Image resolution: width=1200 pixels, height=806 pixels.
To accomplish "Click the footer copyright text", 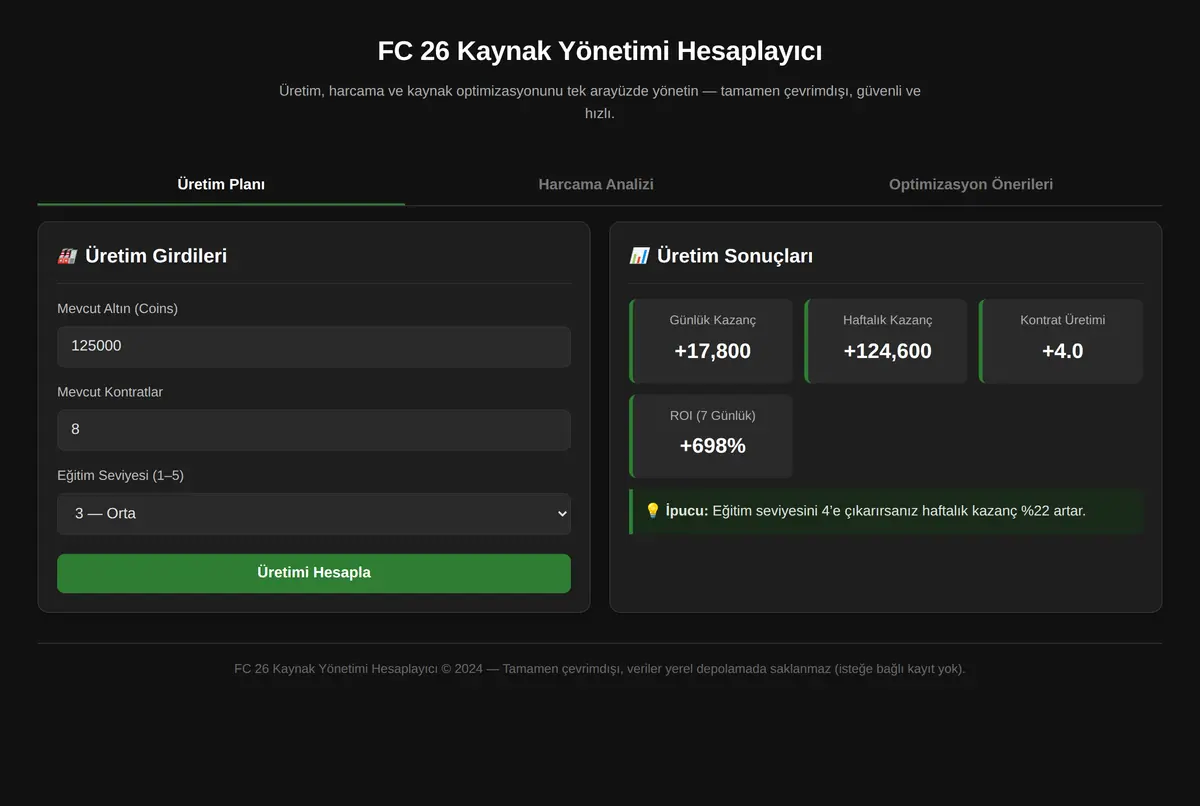I will 600,669.
